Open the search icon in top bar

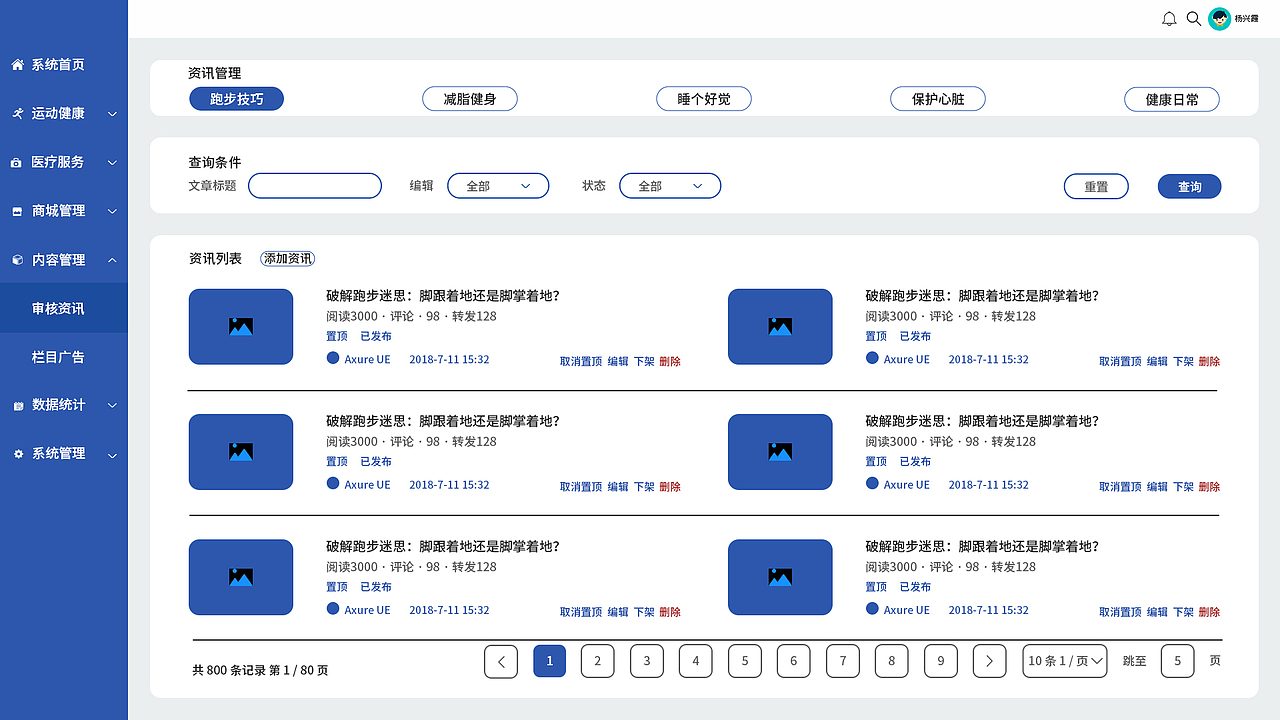(x=1193, y=18)
